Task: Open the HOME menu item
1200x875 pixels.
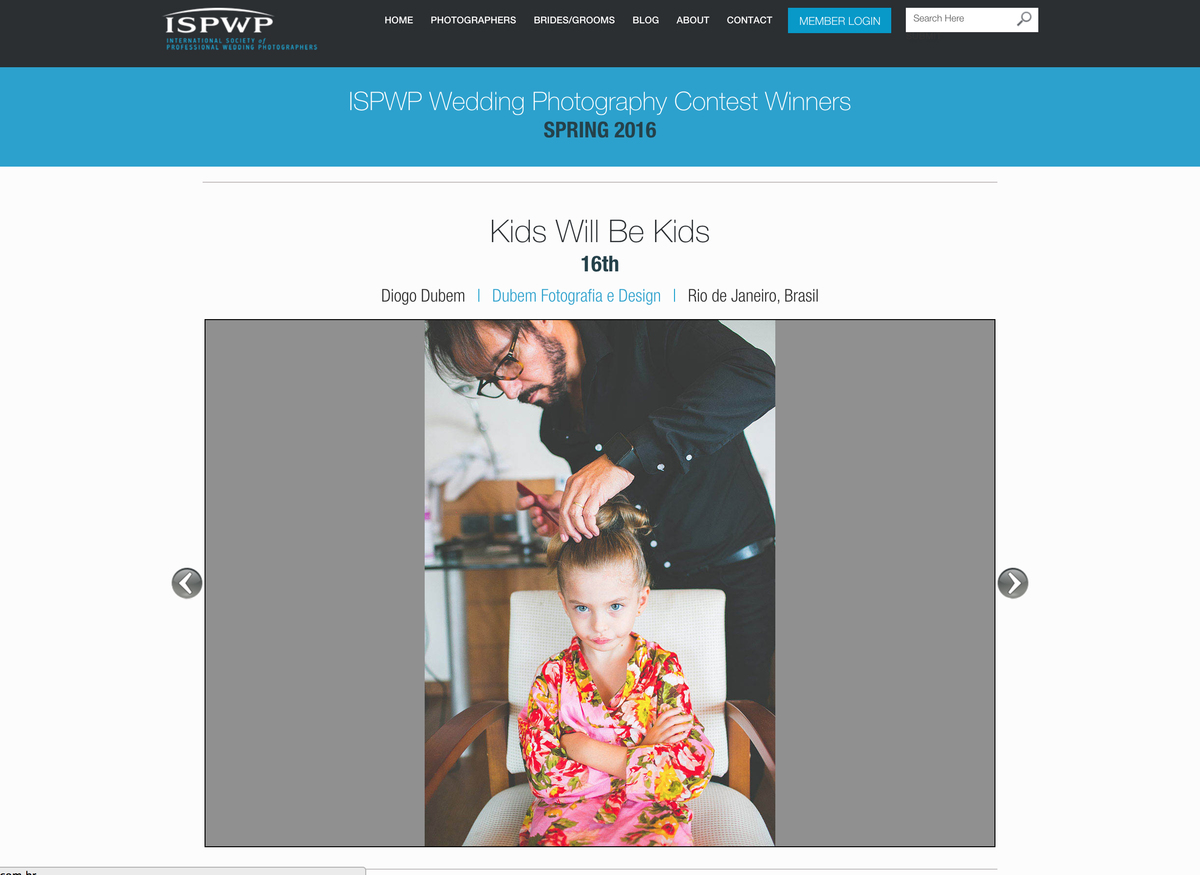Action: [x=399, y=20]
